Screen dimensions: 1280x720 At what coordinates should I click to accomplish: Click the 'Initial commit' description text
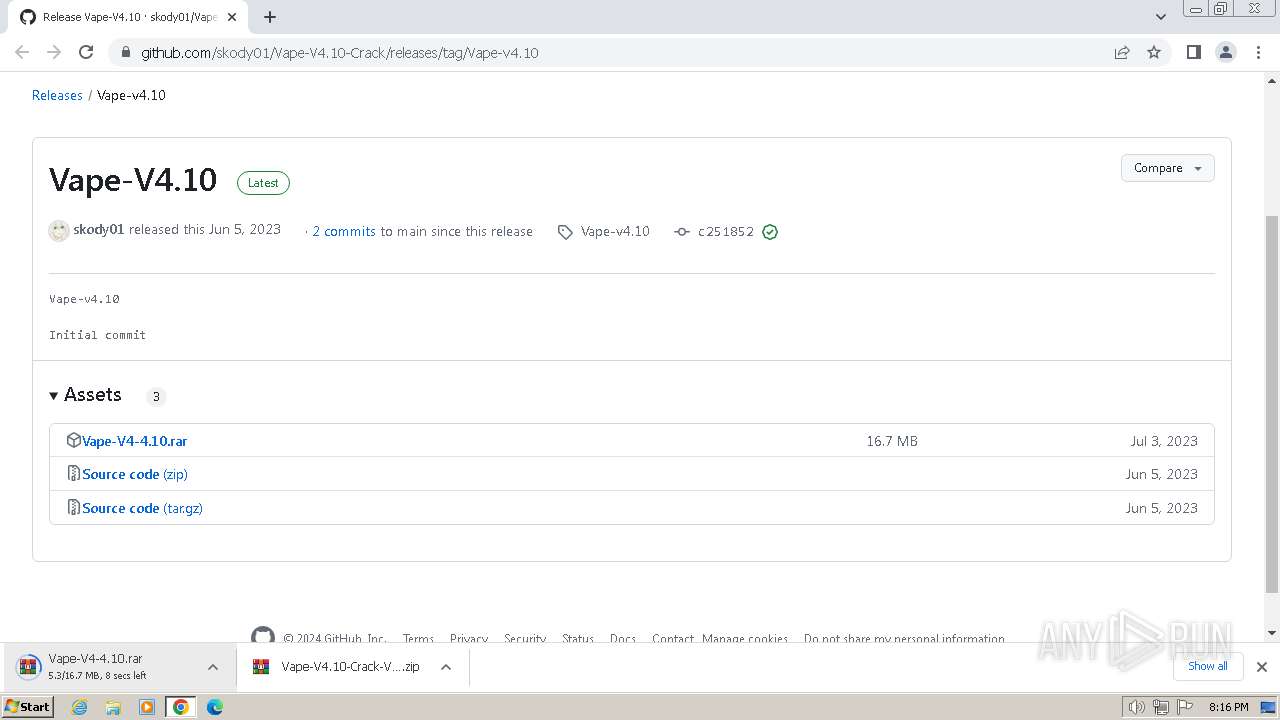click(97, 335)
